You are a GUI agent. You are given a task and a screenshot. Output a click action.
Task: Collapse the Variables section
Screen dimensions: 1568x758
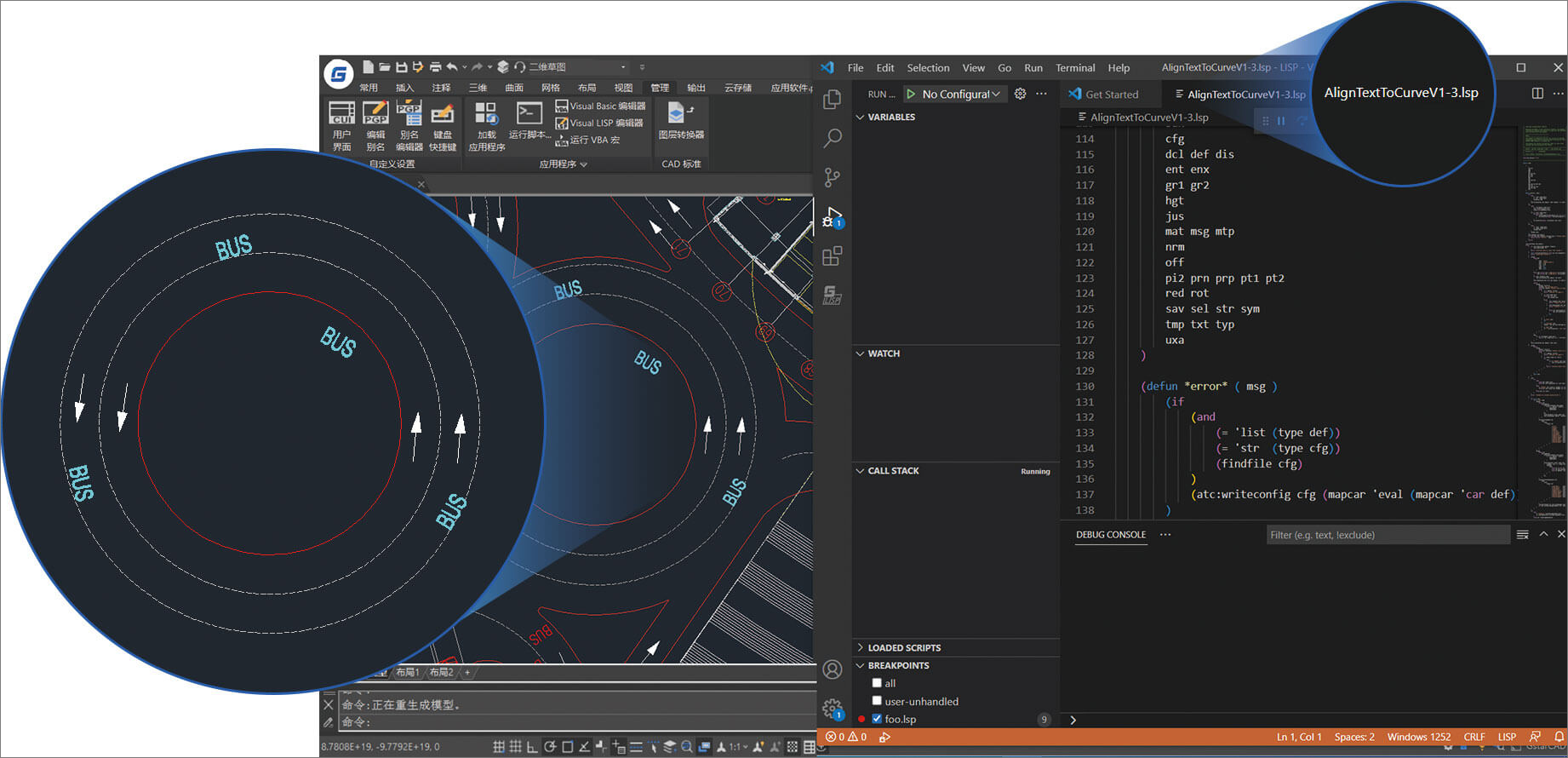[x=890, y=117]
